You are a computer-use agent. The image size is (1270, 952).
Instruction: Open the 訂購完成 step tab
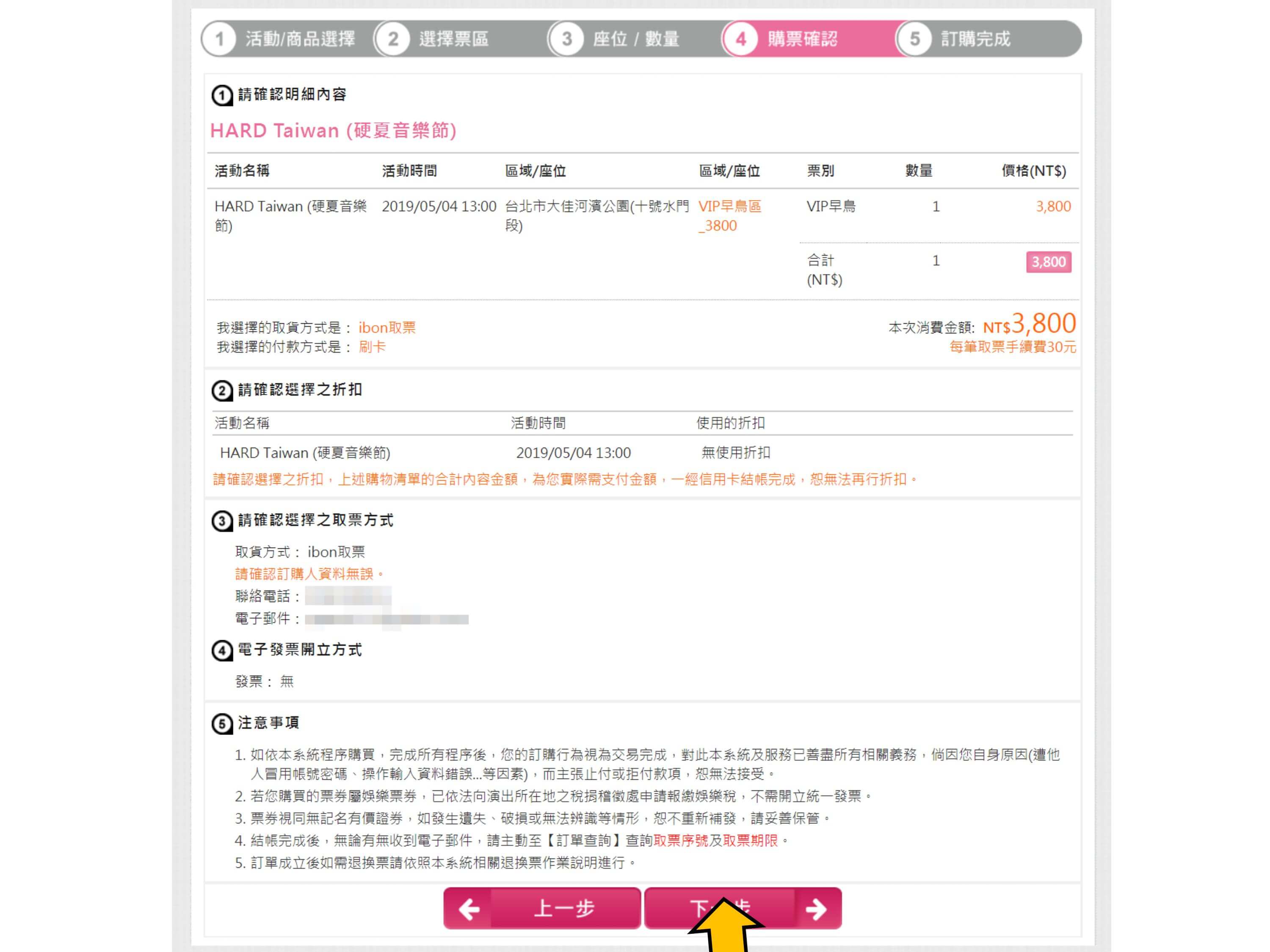pos(988,39)
